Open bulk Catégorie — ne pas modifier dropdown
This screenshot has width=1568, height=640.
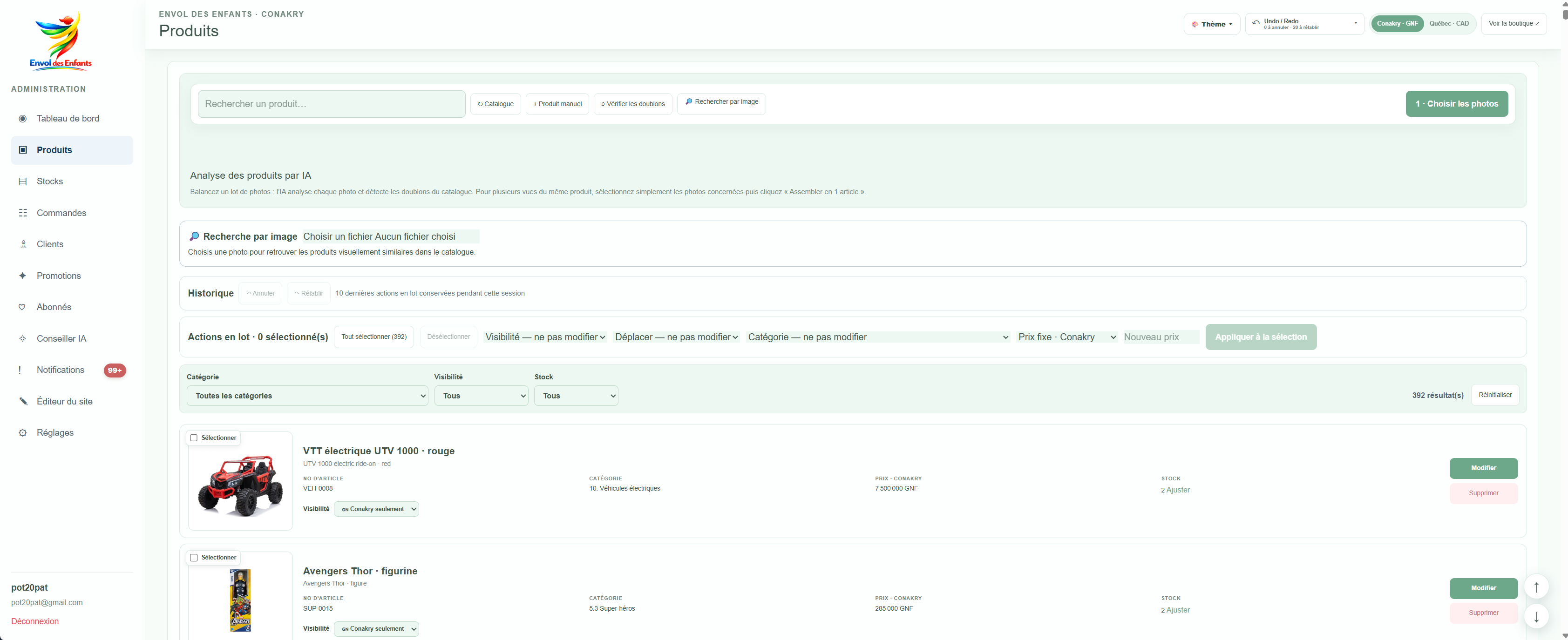coord(878,337)
